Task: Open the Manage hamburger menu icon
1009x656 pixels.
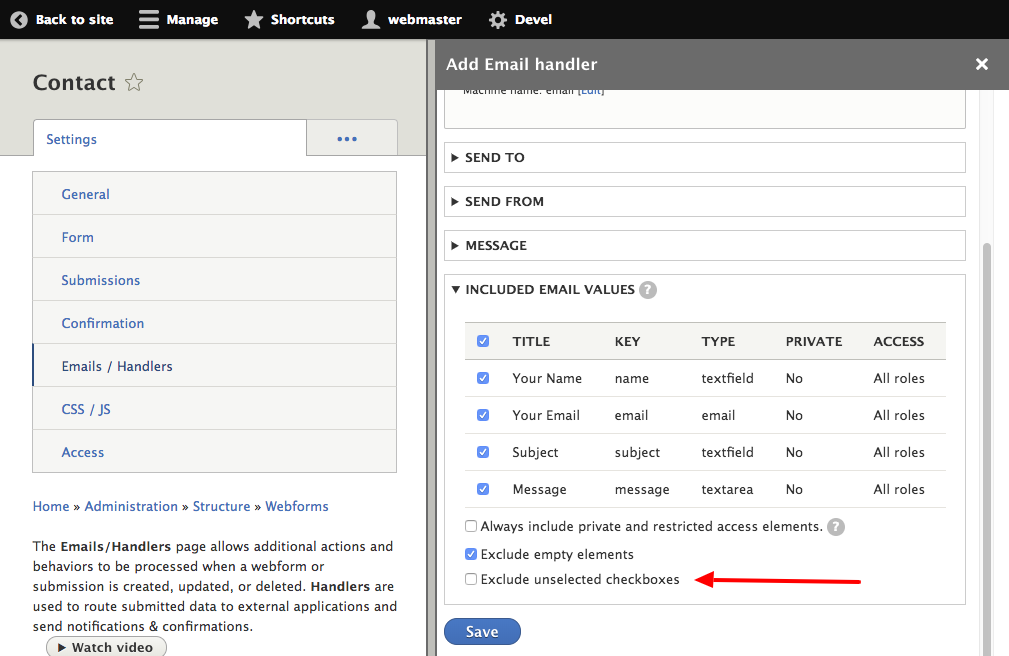Action: 149,20
